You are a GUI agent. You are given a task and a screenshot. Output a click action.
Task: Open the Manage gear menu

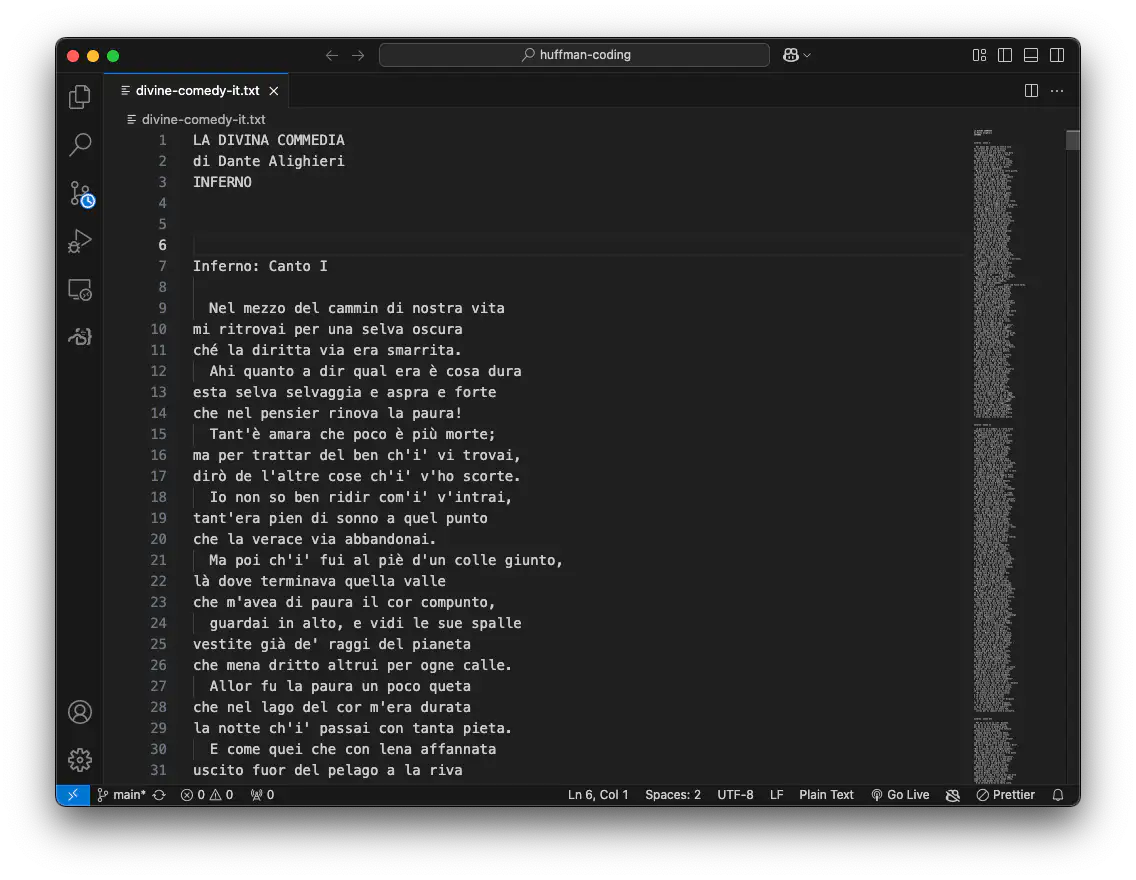[80, 760]
